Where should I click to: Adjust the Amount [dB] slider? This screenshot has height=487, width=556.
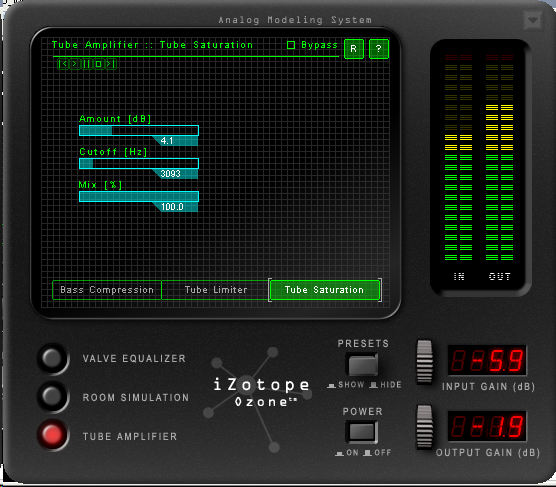[x=139, y=131]
